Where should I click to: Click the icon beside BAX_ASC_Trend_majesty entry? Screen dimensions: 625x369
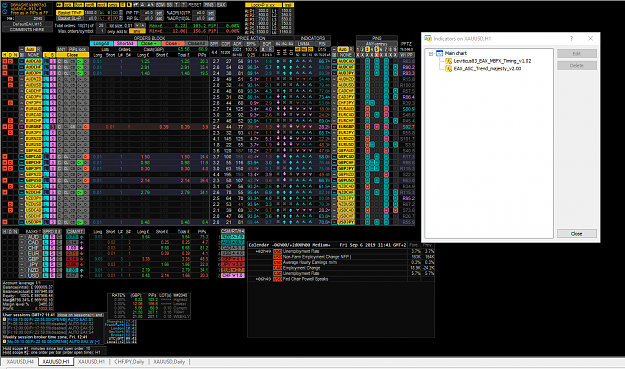pyautogui.click(x=448, y=69)
